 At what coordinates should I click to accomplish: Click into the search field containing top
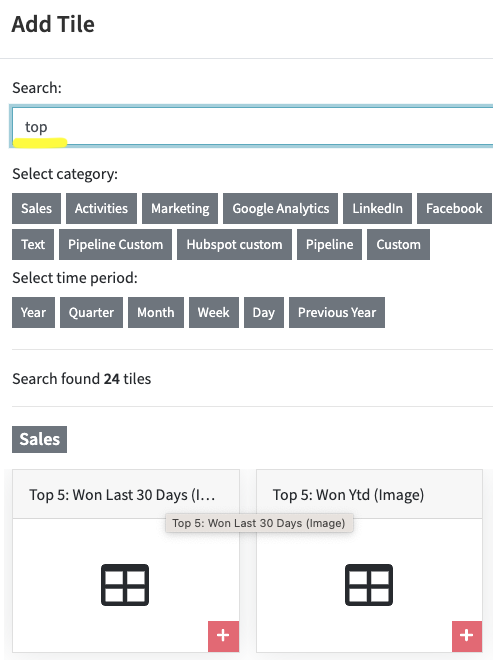pyautogui.click(x=253, y=126)
